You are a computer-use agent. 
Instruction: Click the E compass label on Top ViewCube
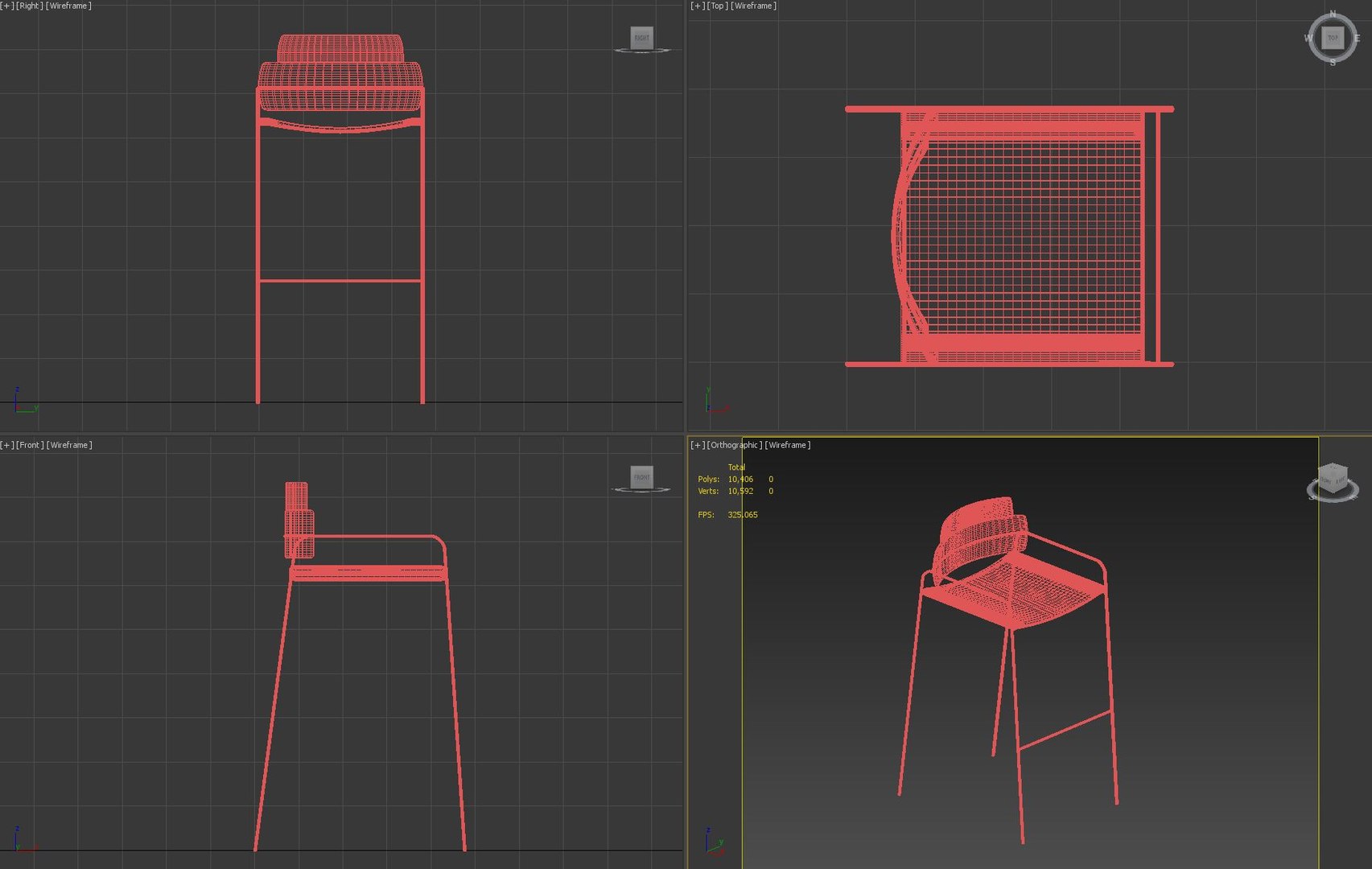1357,38
